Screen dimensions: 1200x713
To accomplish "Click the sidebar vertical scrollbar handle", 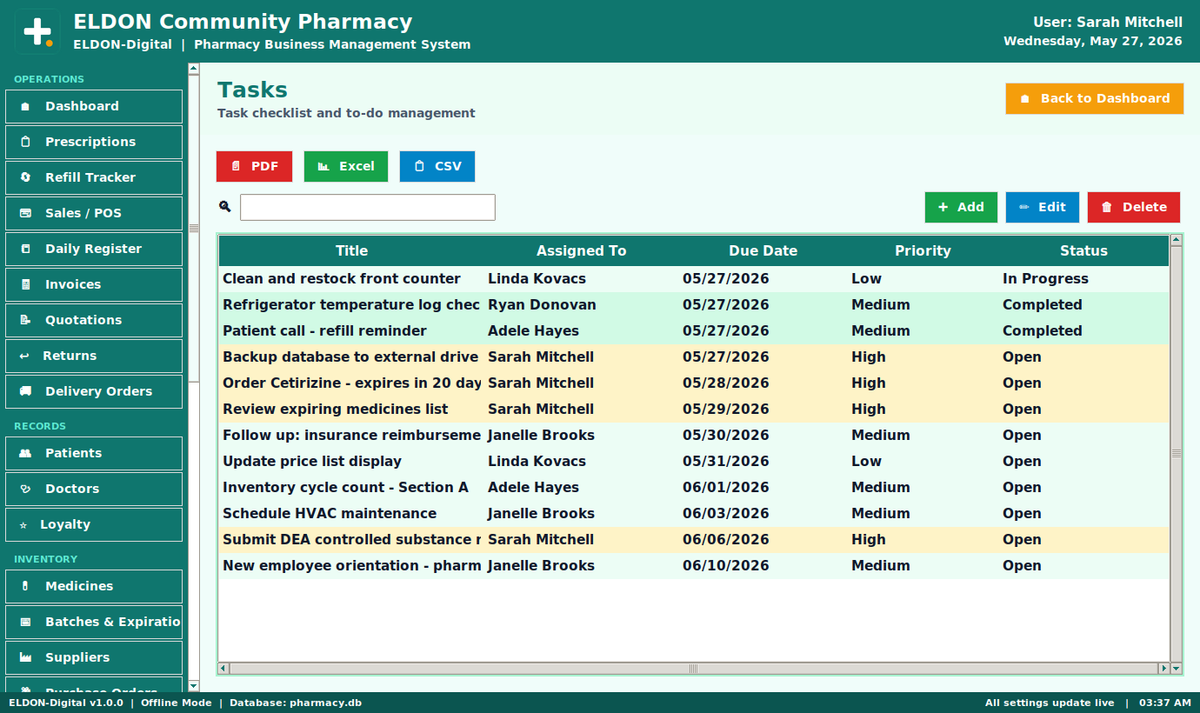I will pos(195,226).
